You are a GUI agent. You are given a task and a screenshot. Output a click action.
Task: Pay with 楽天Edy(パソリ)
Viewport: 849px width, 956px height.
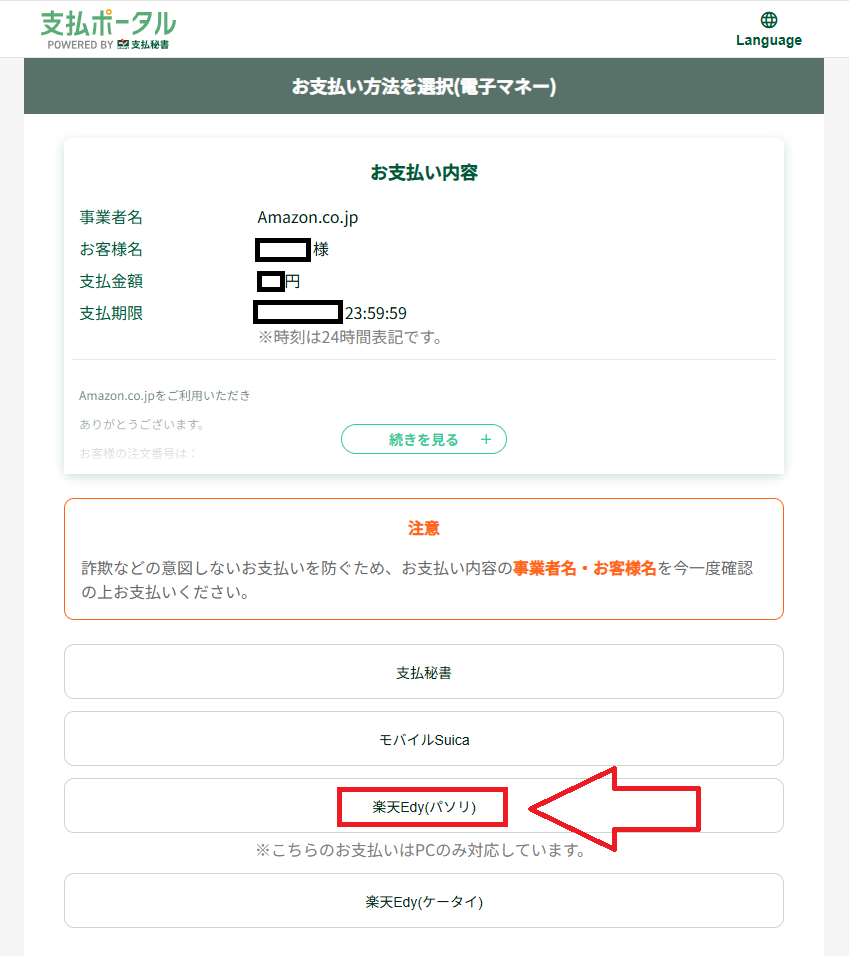pyautogui.click(x=423, y=806)
